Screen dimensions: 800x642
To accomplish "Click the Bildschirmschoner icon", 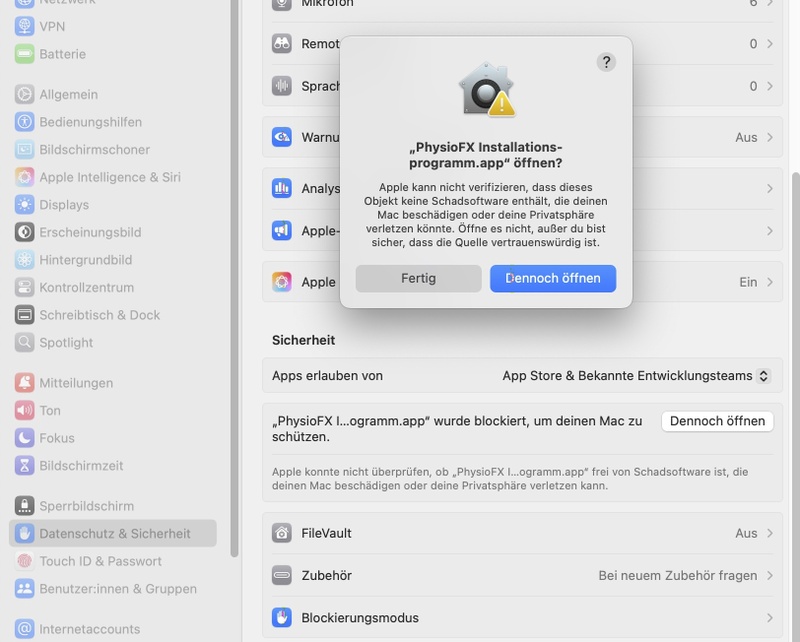I will [24, 149].
